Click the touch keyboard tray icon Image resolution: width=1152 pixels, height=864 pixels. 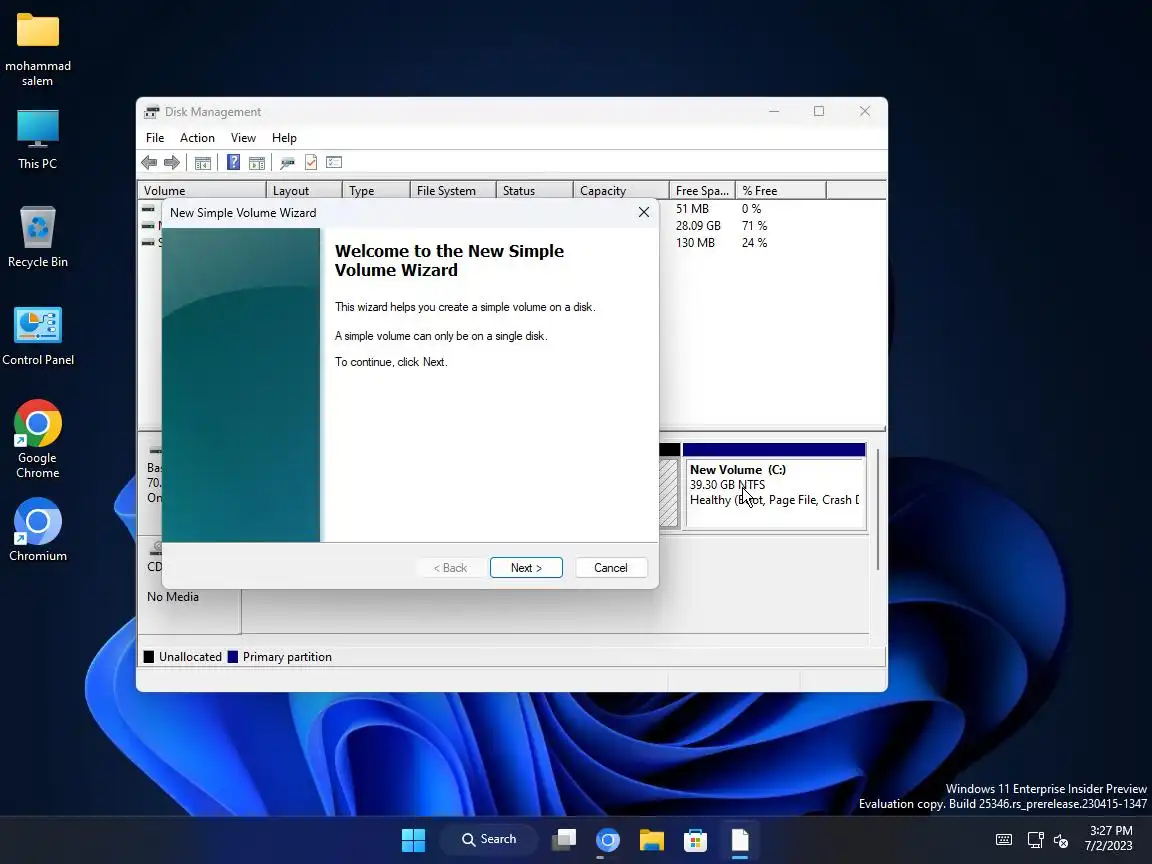click(1004, 840)
